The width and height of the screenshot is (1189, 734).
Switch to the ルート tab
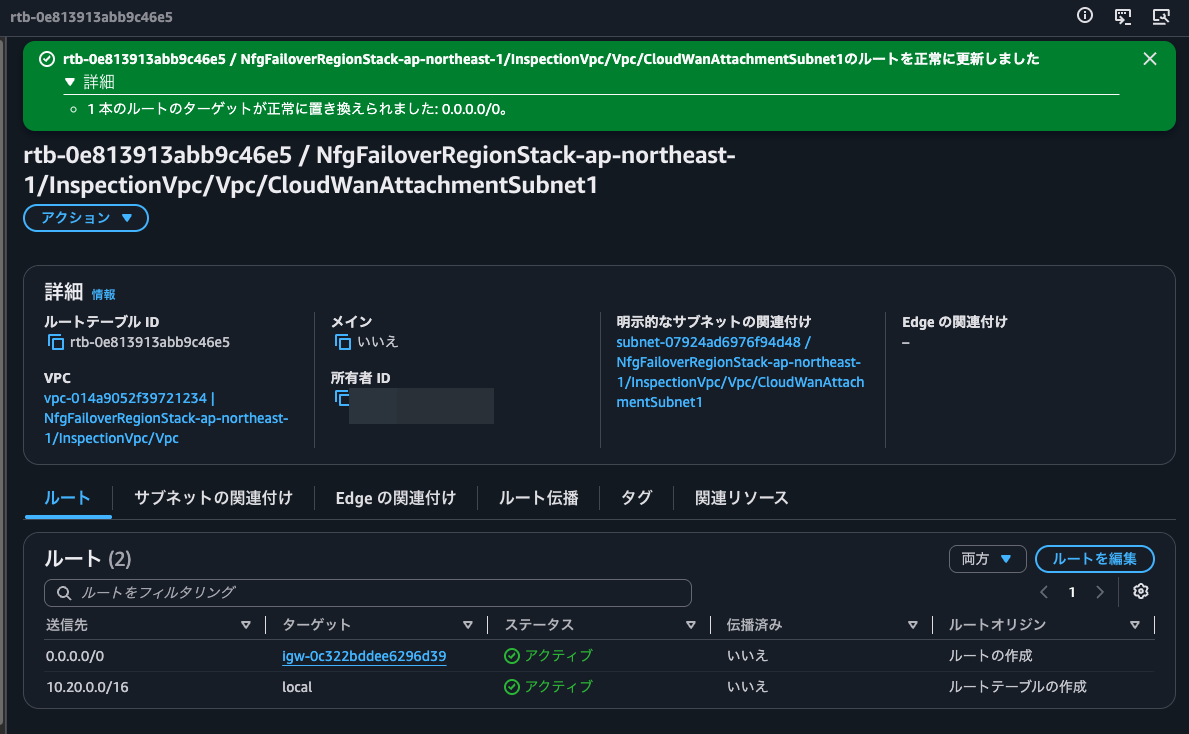(x=67, y=497)
